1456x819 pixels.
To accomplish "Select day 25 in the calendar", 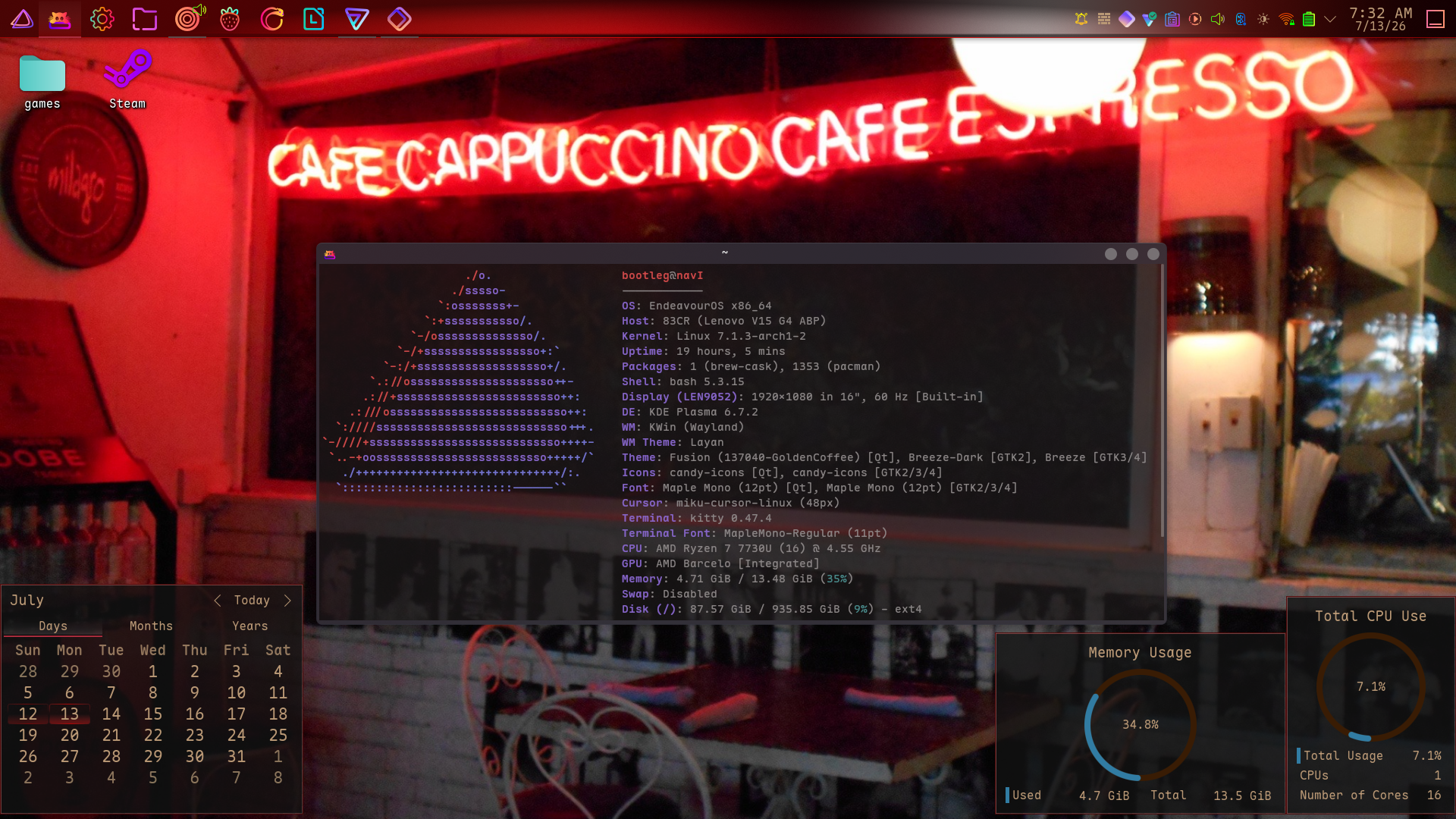I will (x=278, y=736).
